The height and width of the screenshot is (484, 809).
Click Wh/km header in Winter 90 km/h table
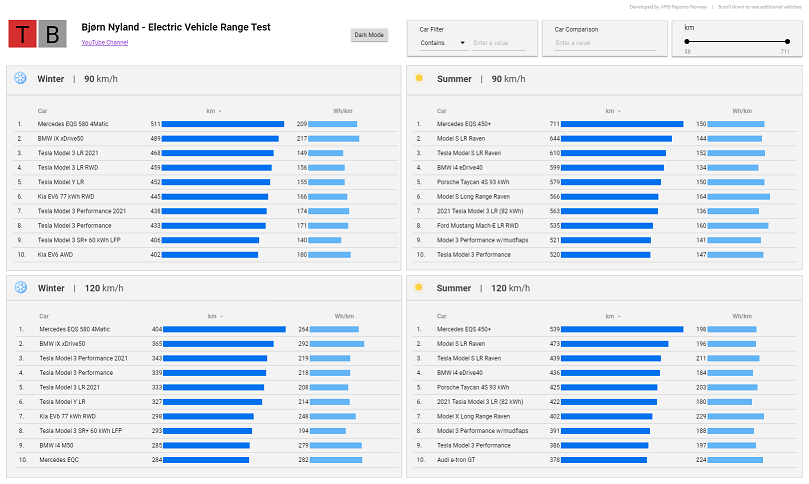pyautogui.click(x=343, y=111)
